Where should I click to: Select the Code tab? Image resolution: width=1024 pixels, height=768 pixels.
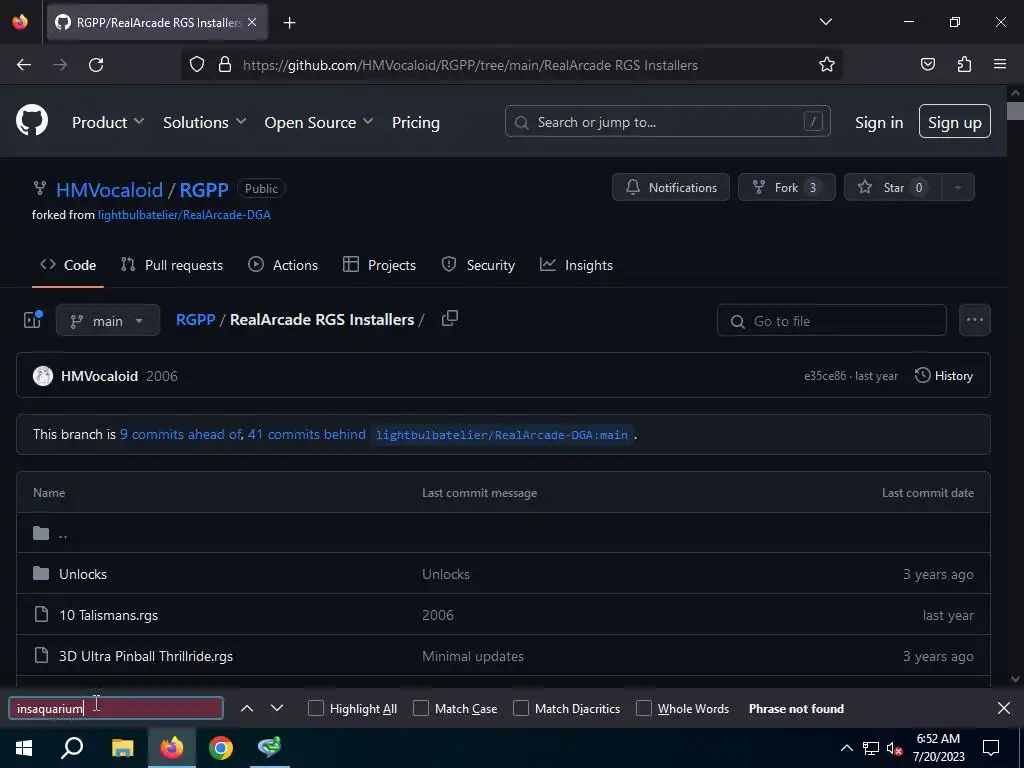click(68, 264)
